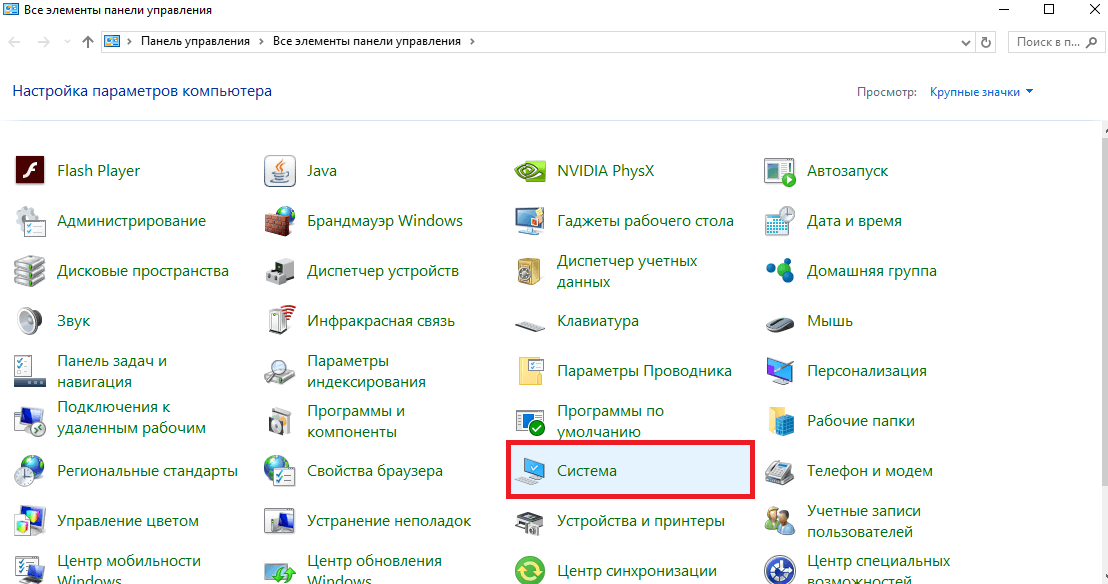
Task: Open the Дата и время calendar icon
Action: 780,221
